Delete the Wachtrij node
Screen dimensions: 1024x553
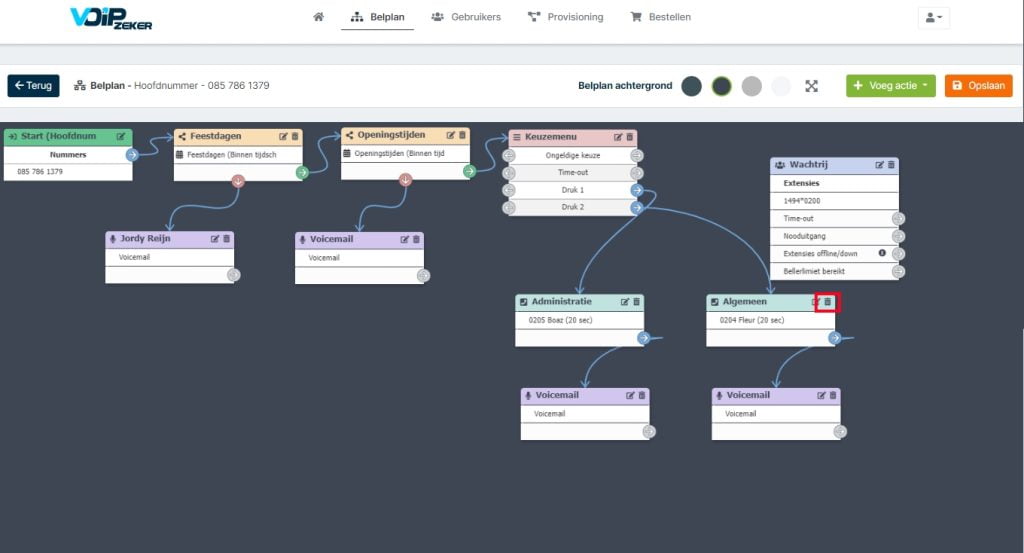point(891,165)
